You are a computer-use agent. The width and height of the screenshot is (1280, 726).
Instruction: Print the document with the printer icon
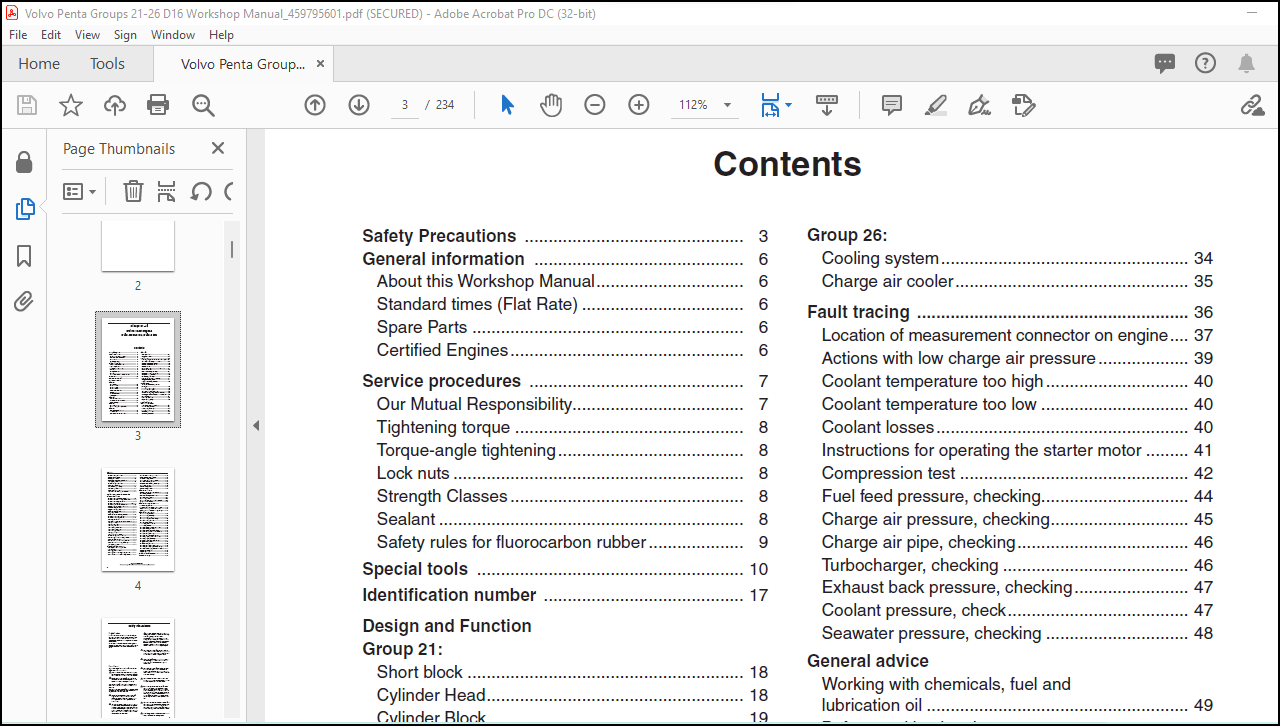click(x=158, y=105)
